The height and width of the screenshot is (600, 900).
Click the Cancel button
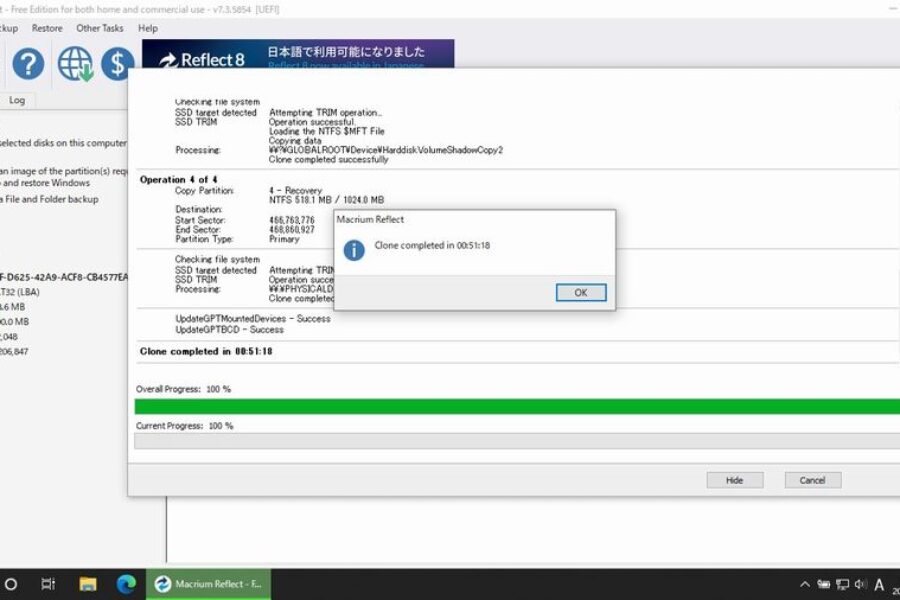point(812,480)
